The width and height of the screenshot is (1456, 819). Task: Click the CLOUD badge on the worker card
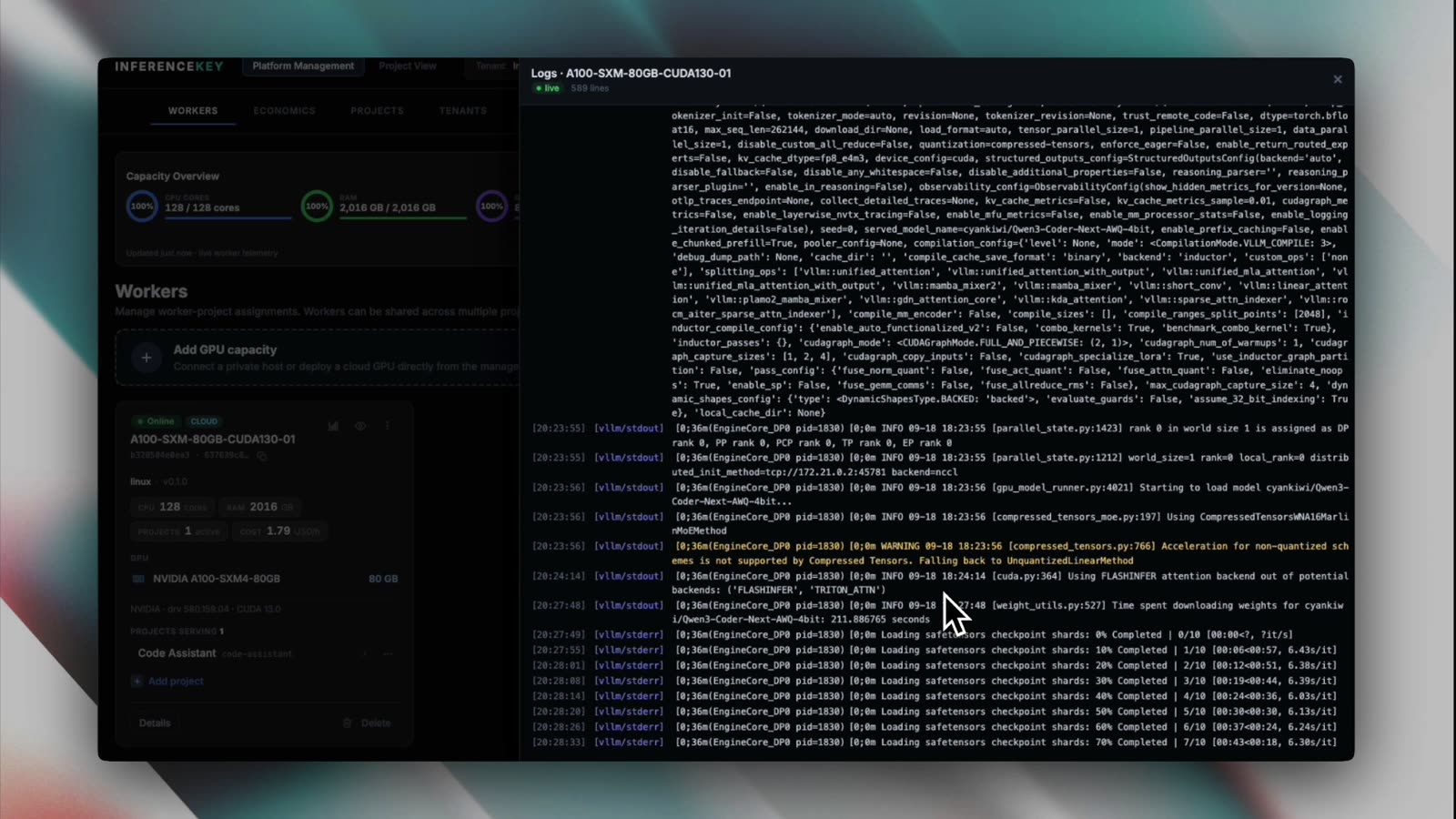(204, 421)
